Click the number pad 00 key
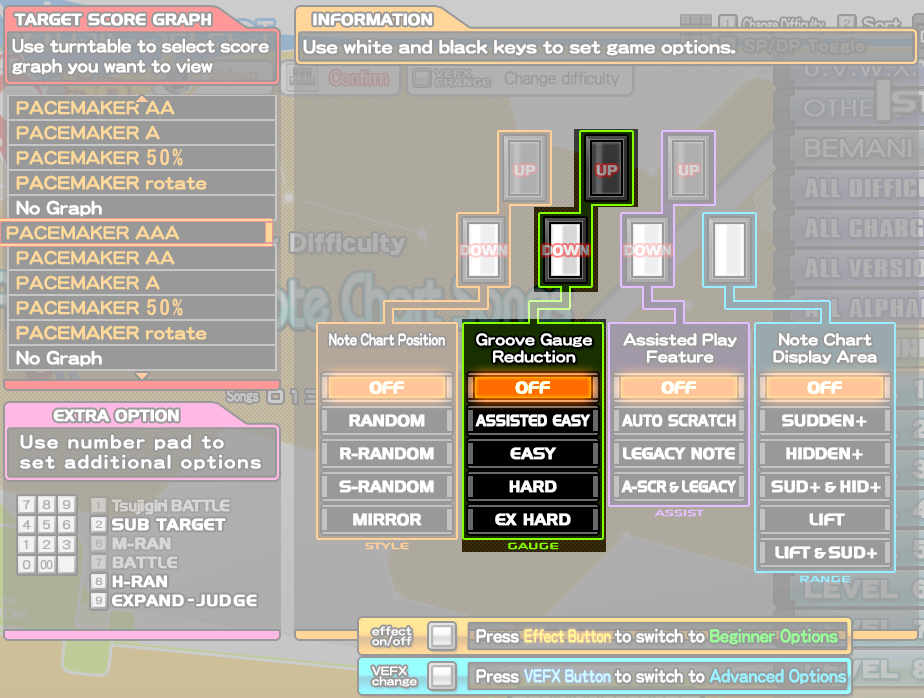Screen dimensions: 924x698 (x=47, y=565)
